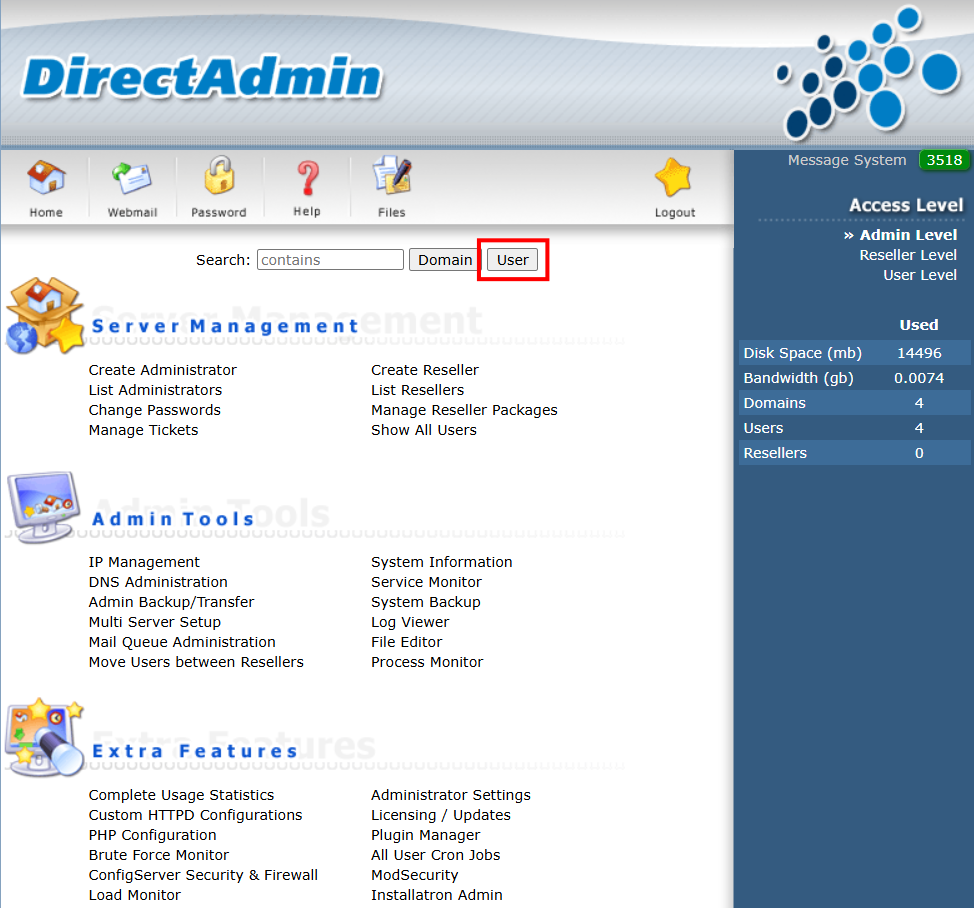Open Plugin Manager
The width and height of the screenshot is (974, 908).
pyautogui.click(x=426, y=835)
